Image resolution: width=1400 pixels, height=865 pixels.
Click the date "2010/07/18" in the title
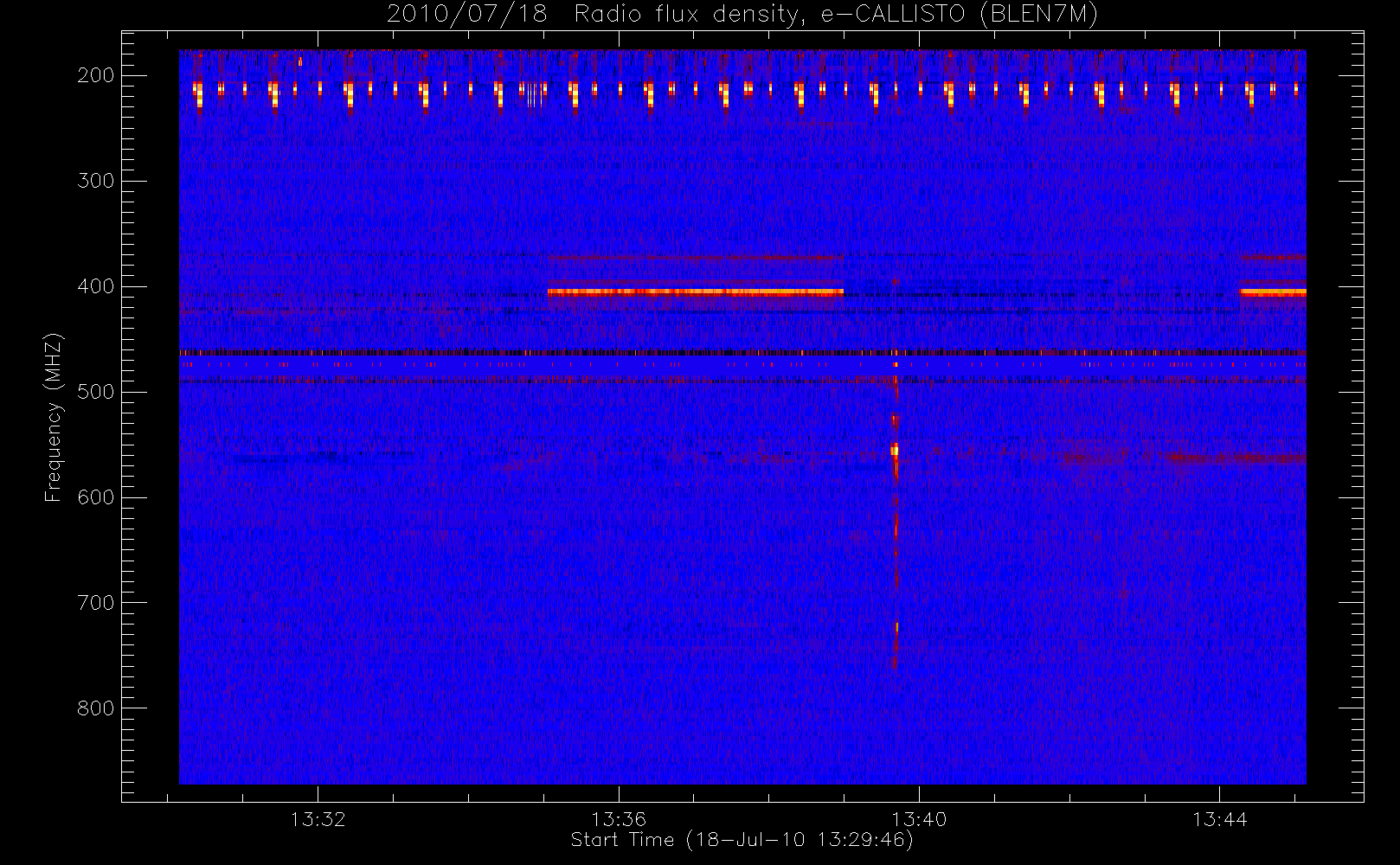coord(466,15)
